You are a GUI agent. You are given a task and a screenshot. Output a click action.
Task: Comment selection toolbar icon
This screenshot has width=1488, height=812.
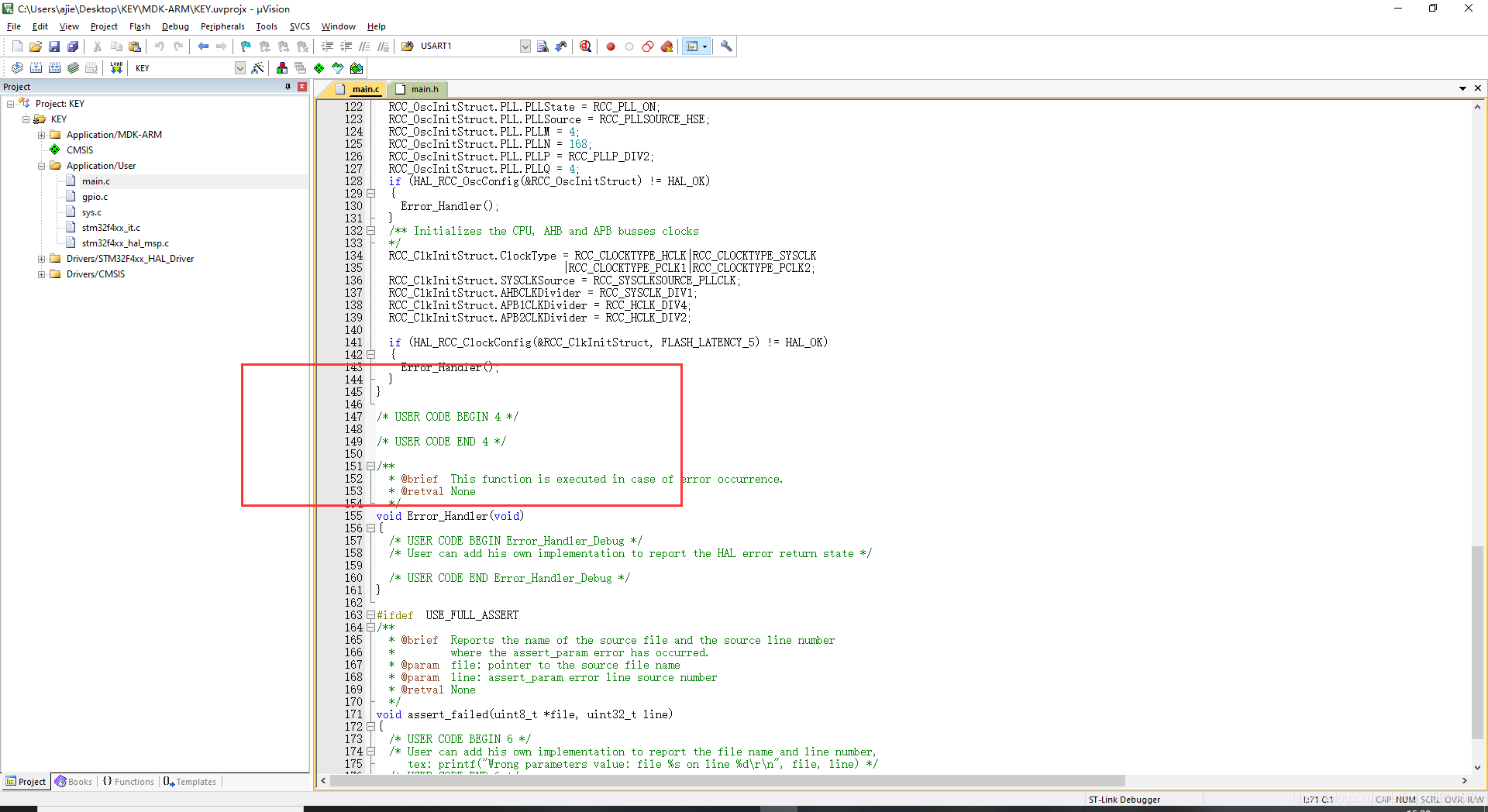pos(364,46)
